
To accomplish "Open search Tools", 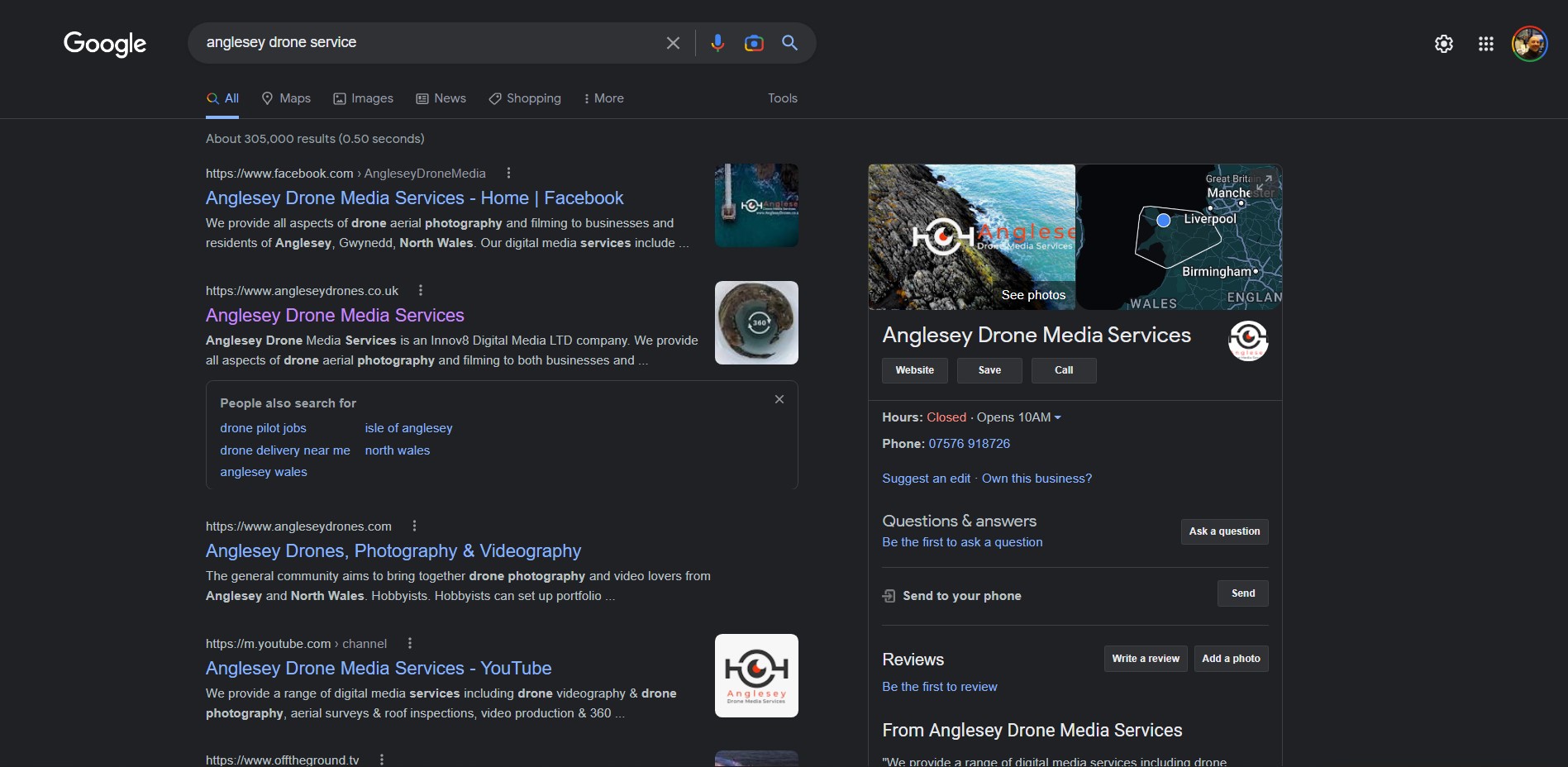I will click(x=783, y=98).
